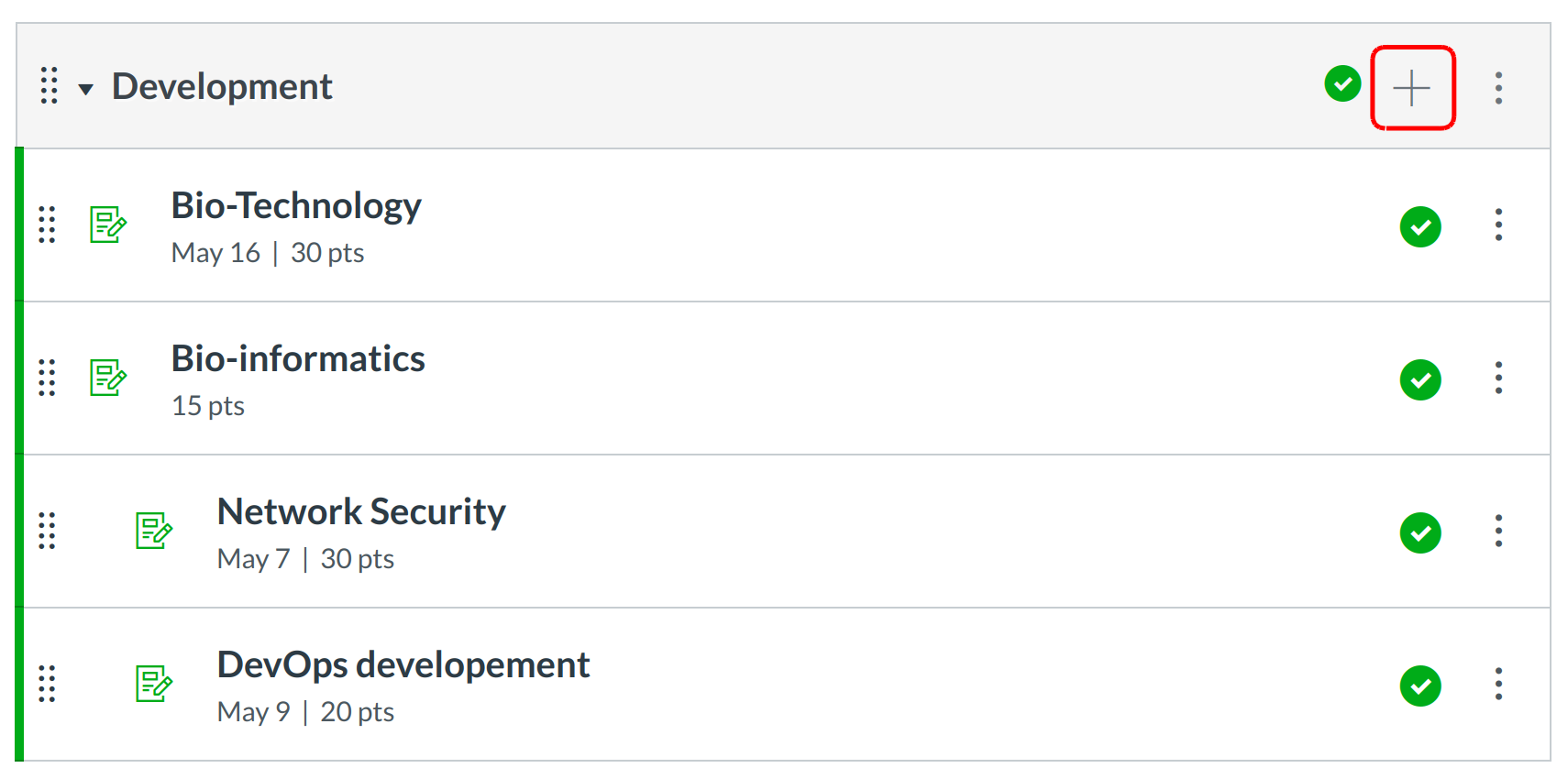Open Bio-informatics three-dot options menu
Viewport: 1568px width, 779px height.
[1498, 378]
